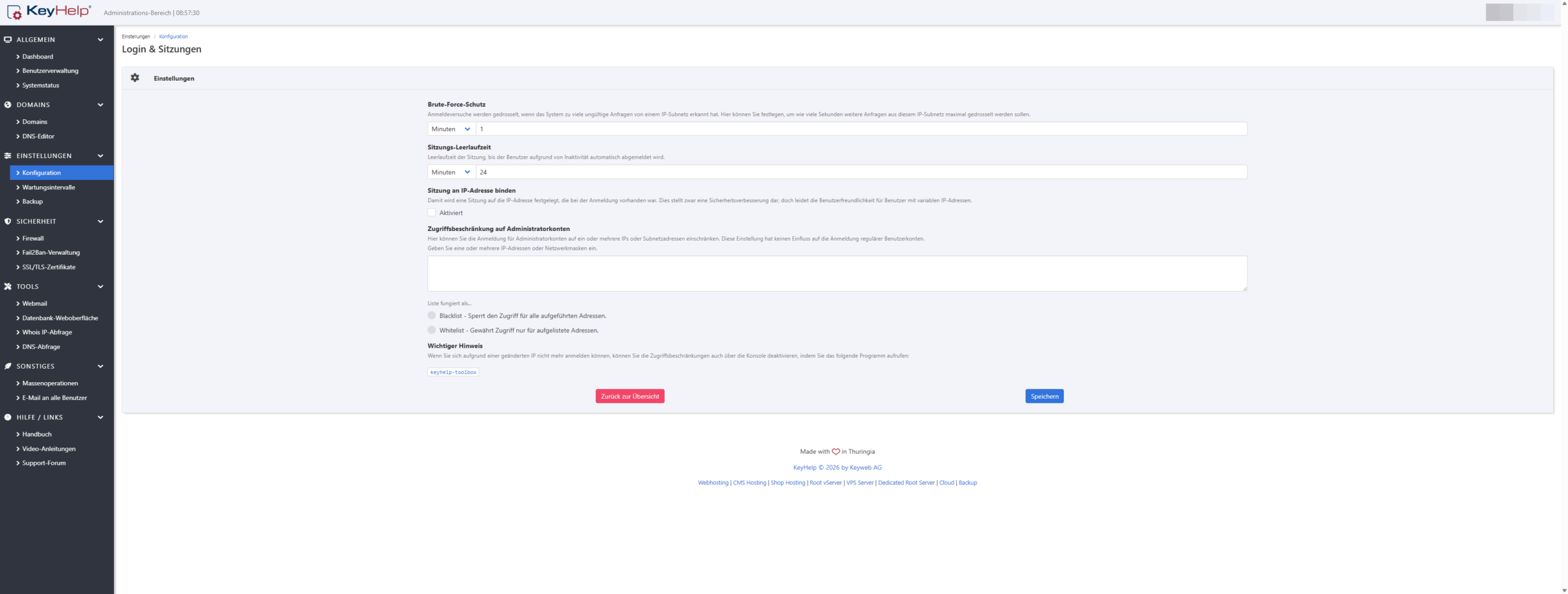Open Benutzerverwaltung in the sidebar
Screen dimensions: 1568x594
[x=50, y=71]
